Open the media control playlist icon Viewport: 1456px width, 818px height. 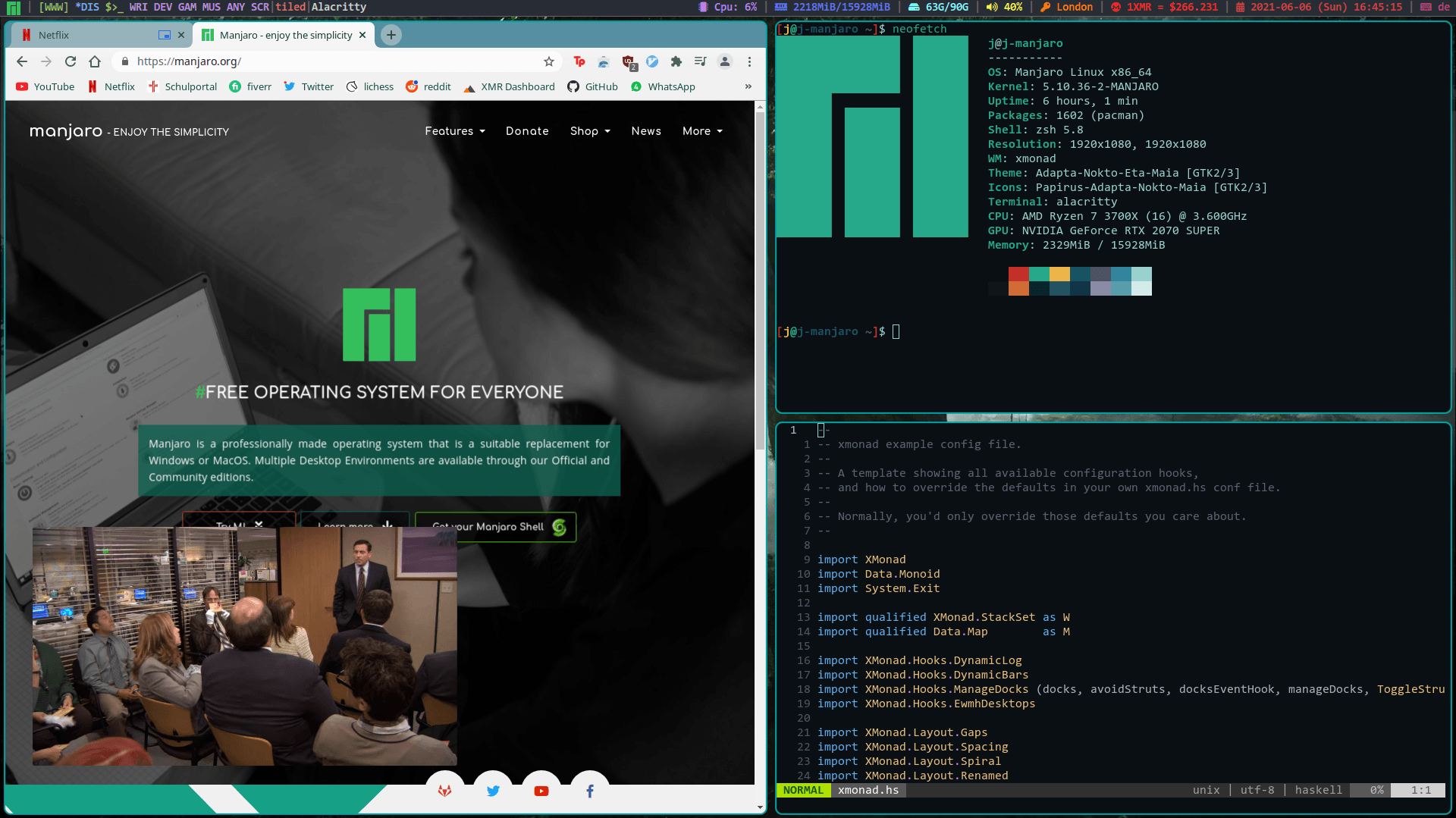pos(701,61)
